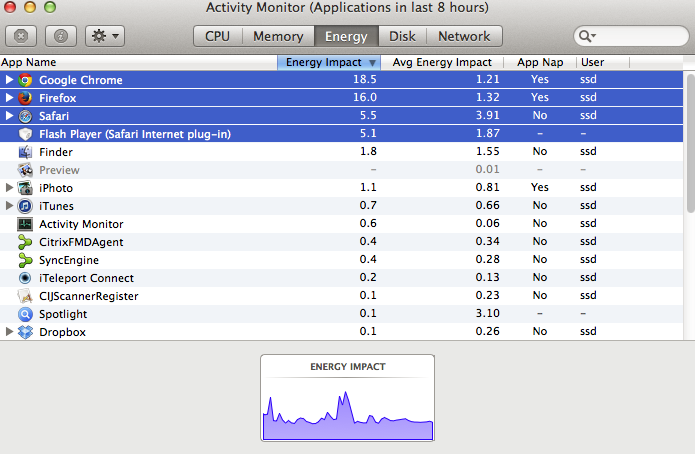
Task: Click the green zoom window button
Action: [x=50, y=7]
